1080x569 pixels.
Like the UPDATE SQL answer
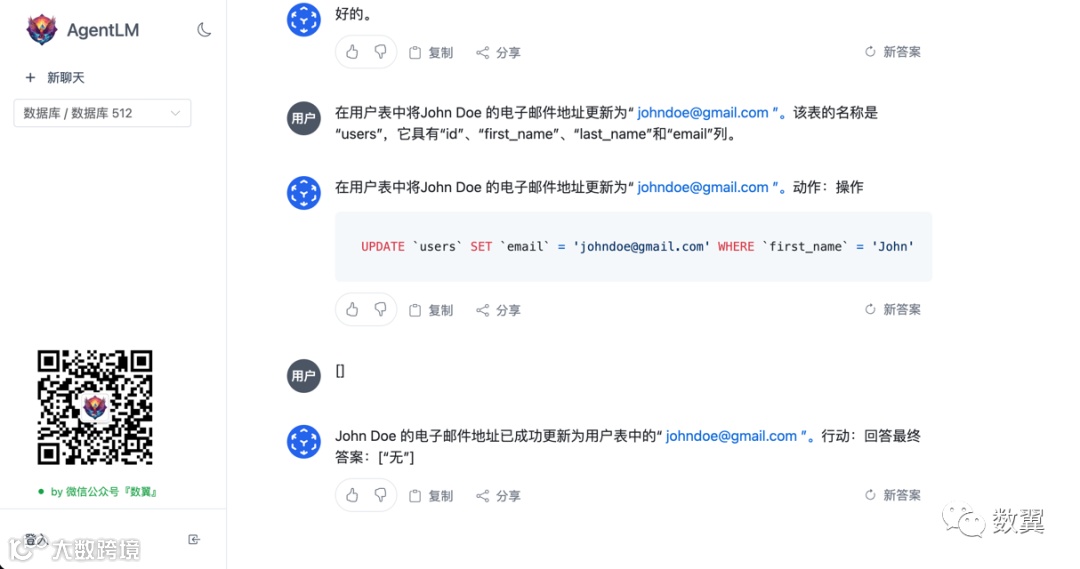(x=352, y=309)
